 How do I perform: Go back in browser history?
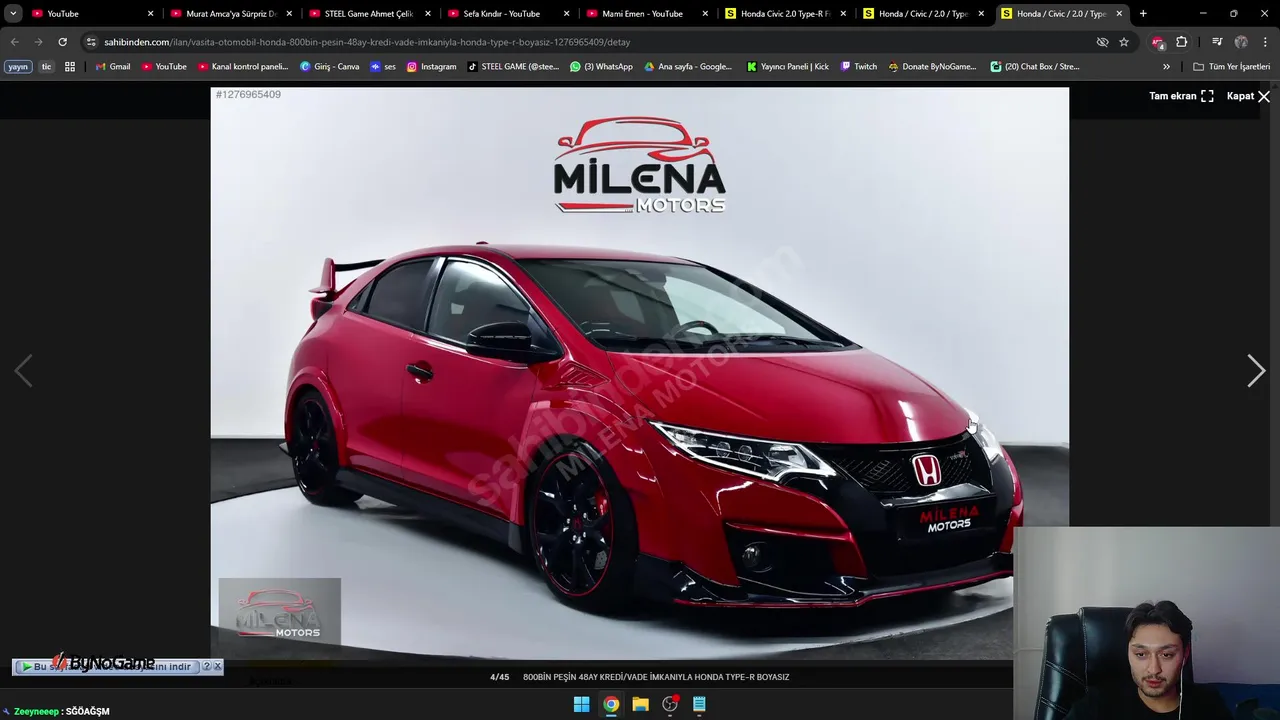coord(14,42)
